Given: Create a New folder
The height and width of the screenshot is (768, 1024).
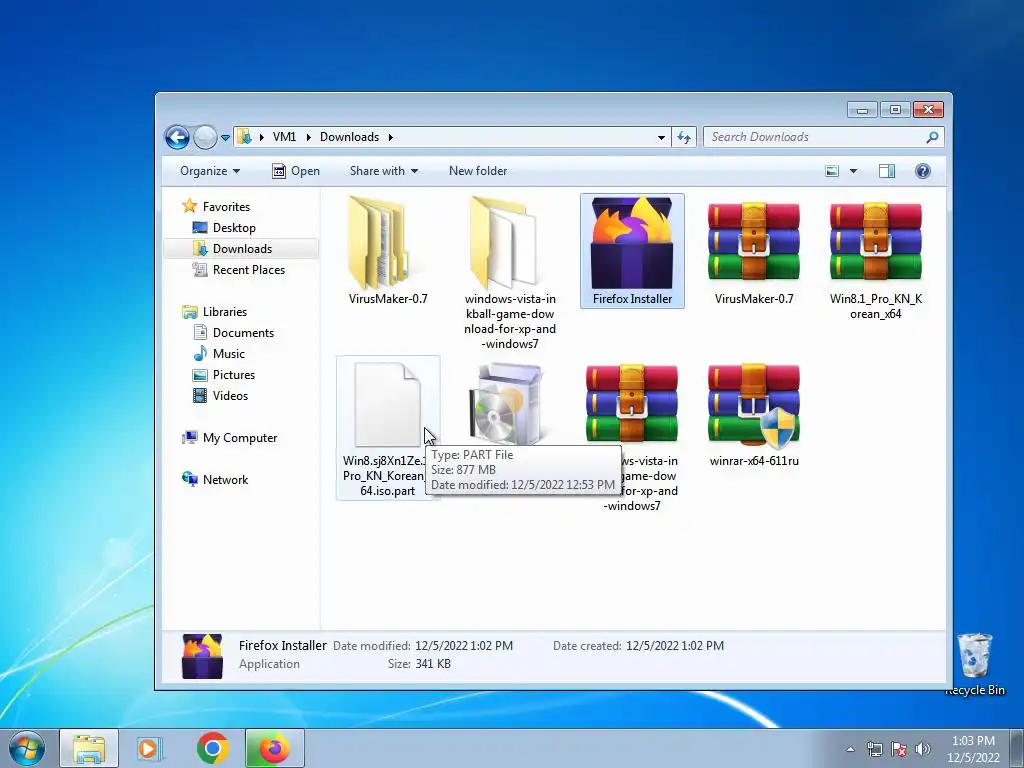Looking at the screenshot, I should (x=478, y=171).
